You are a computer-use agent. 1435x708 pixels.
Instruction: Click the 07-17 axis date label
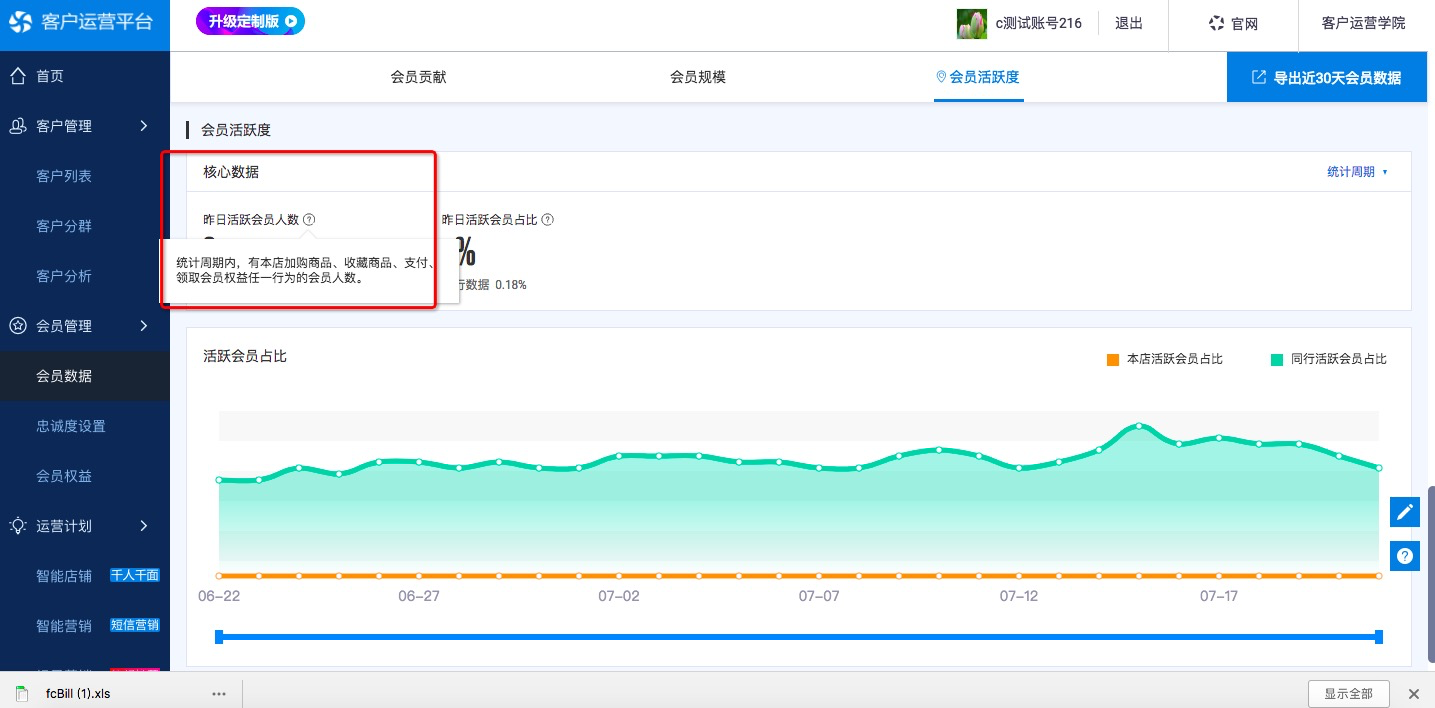[x=1218, y=596]
